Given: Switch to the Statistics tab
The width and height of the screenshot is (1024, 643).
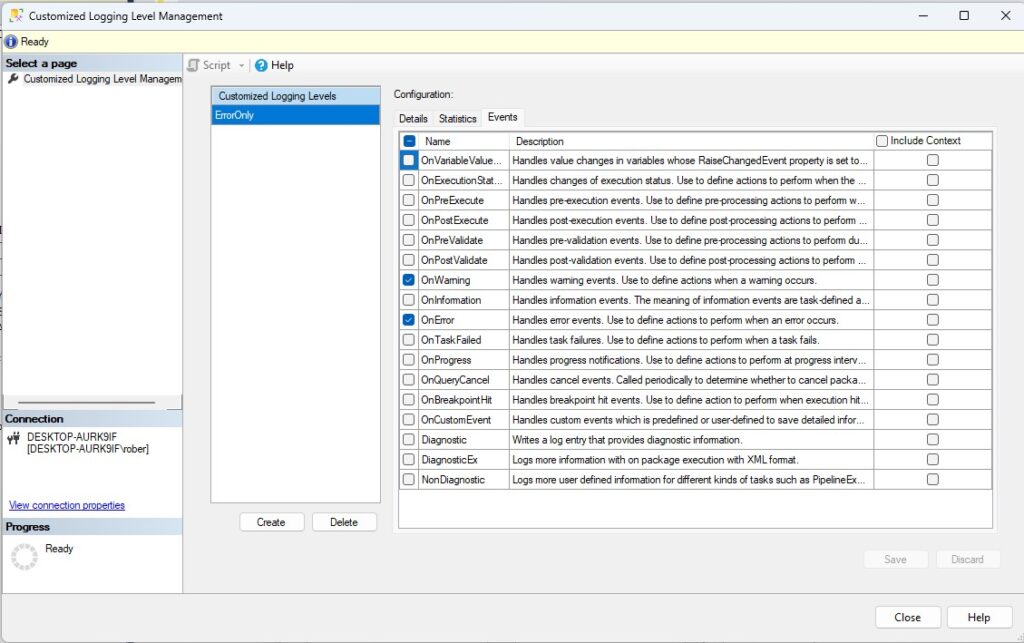Looking at the screenshot, I should click(457, 117).
